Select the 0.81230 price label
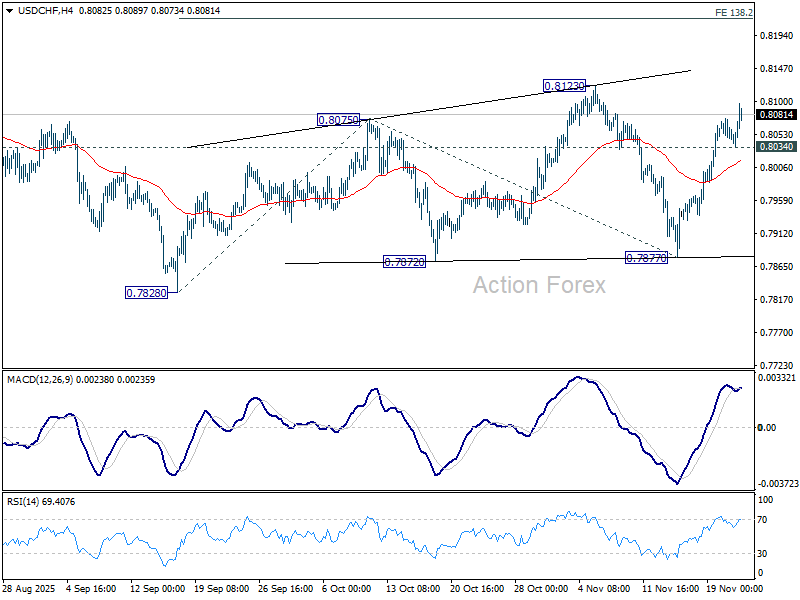 [564, 87]
